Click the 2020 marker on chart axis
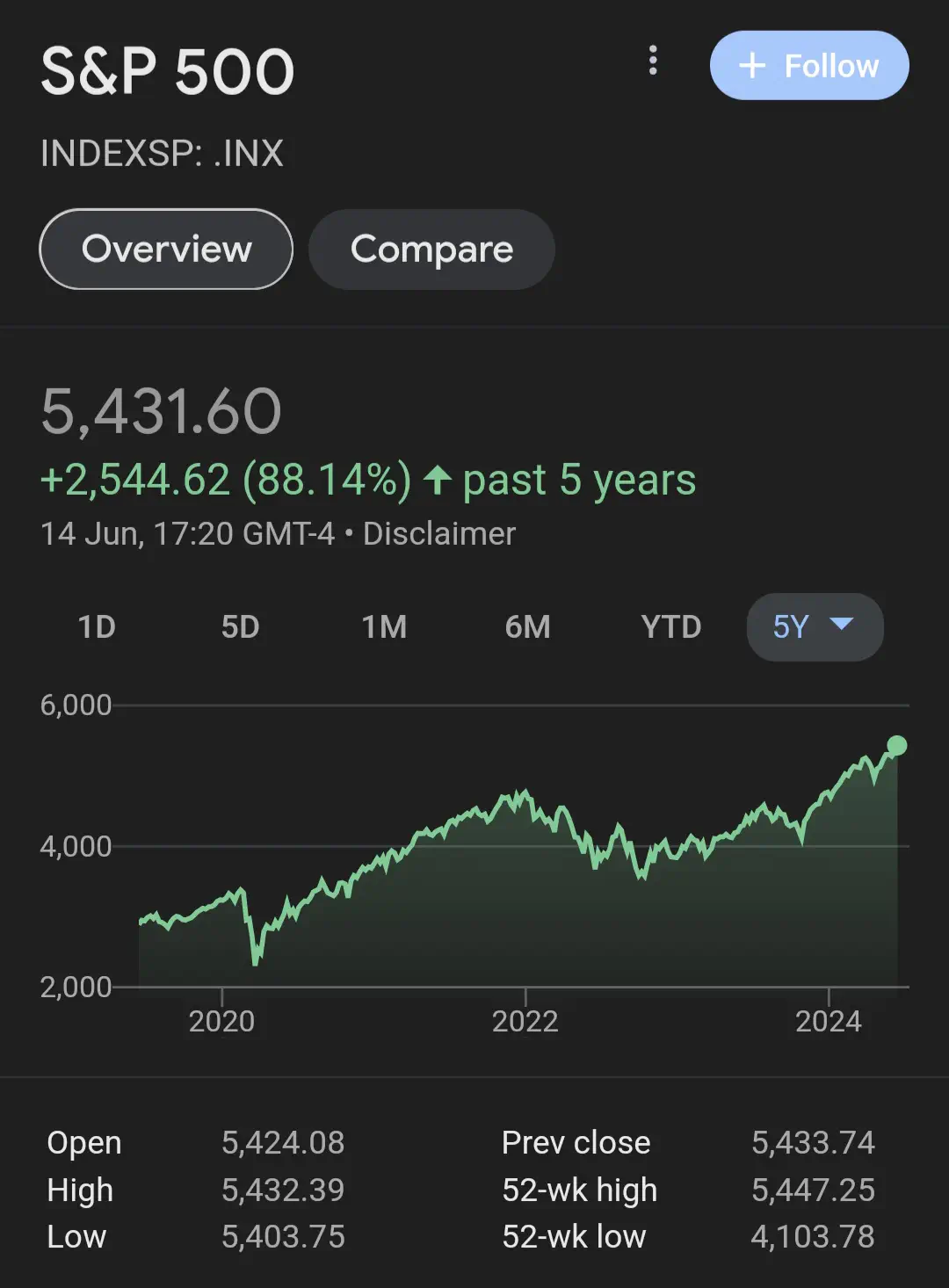 (221, 1021)
